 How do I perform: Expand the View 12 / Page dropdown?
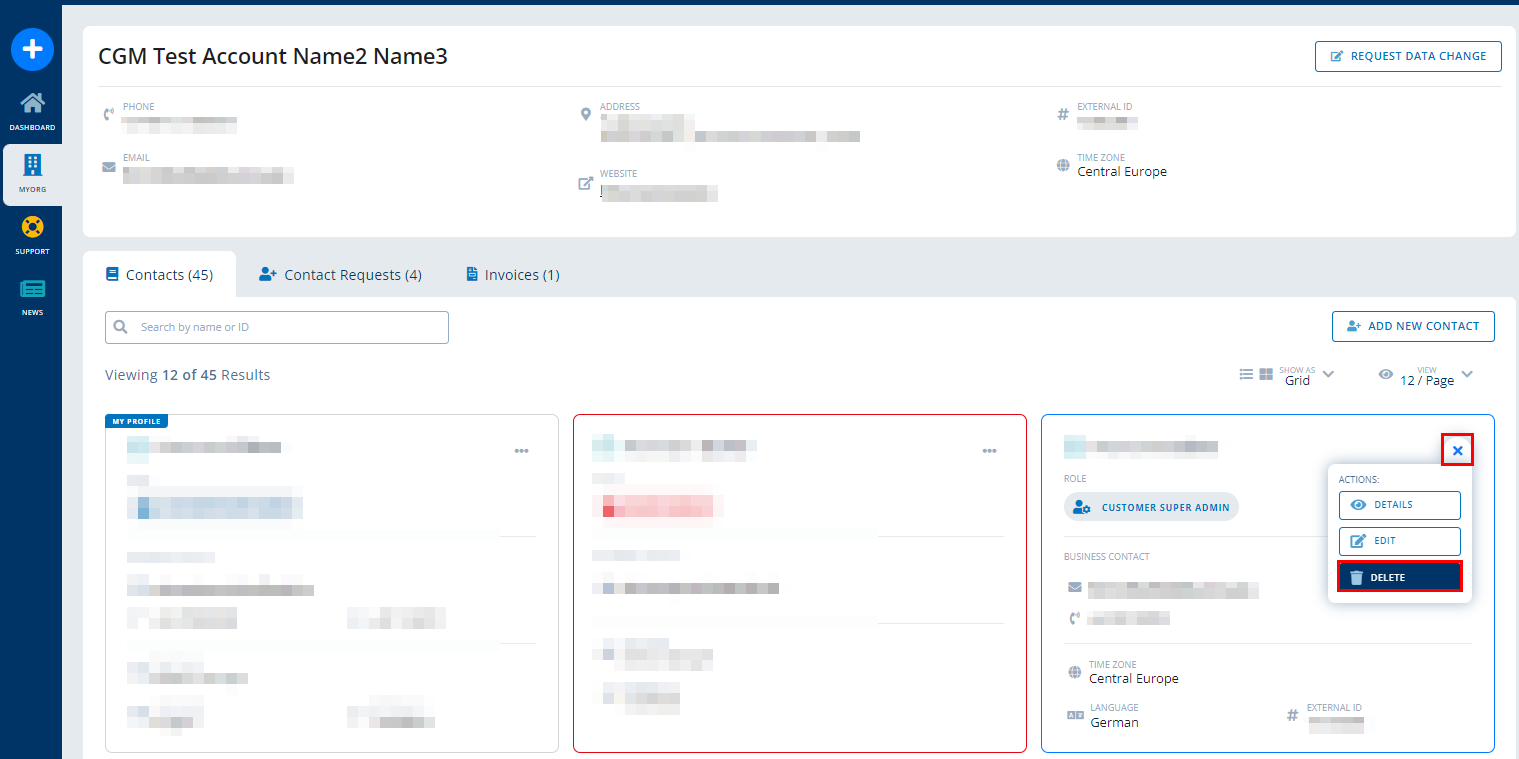point(1466,374)
